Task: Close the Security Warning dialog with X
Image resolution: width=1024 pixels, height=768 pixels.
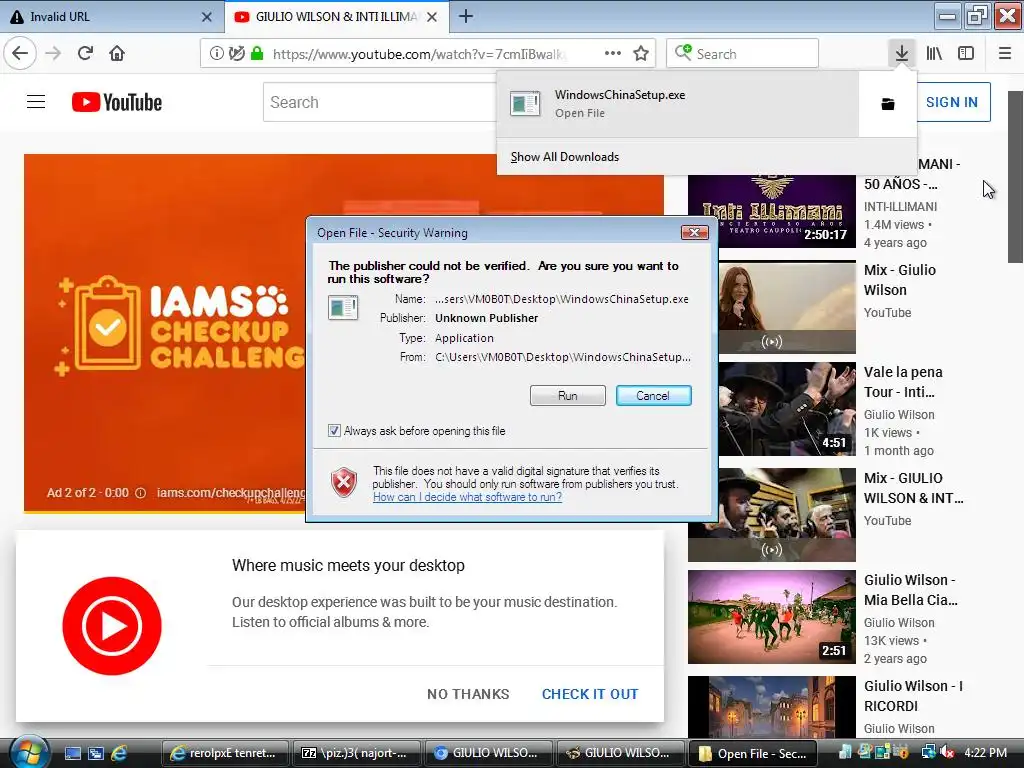Action: click(x=694, y=232)
